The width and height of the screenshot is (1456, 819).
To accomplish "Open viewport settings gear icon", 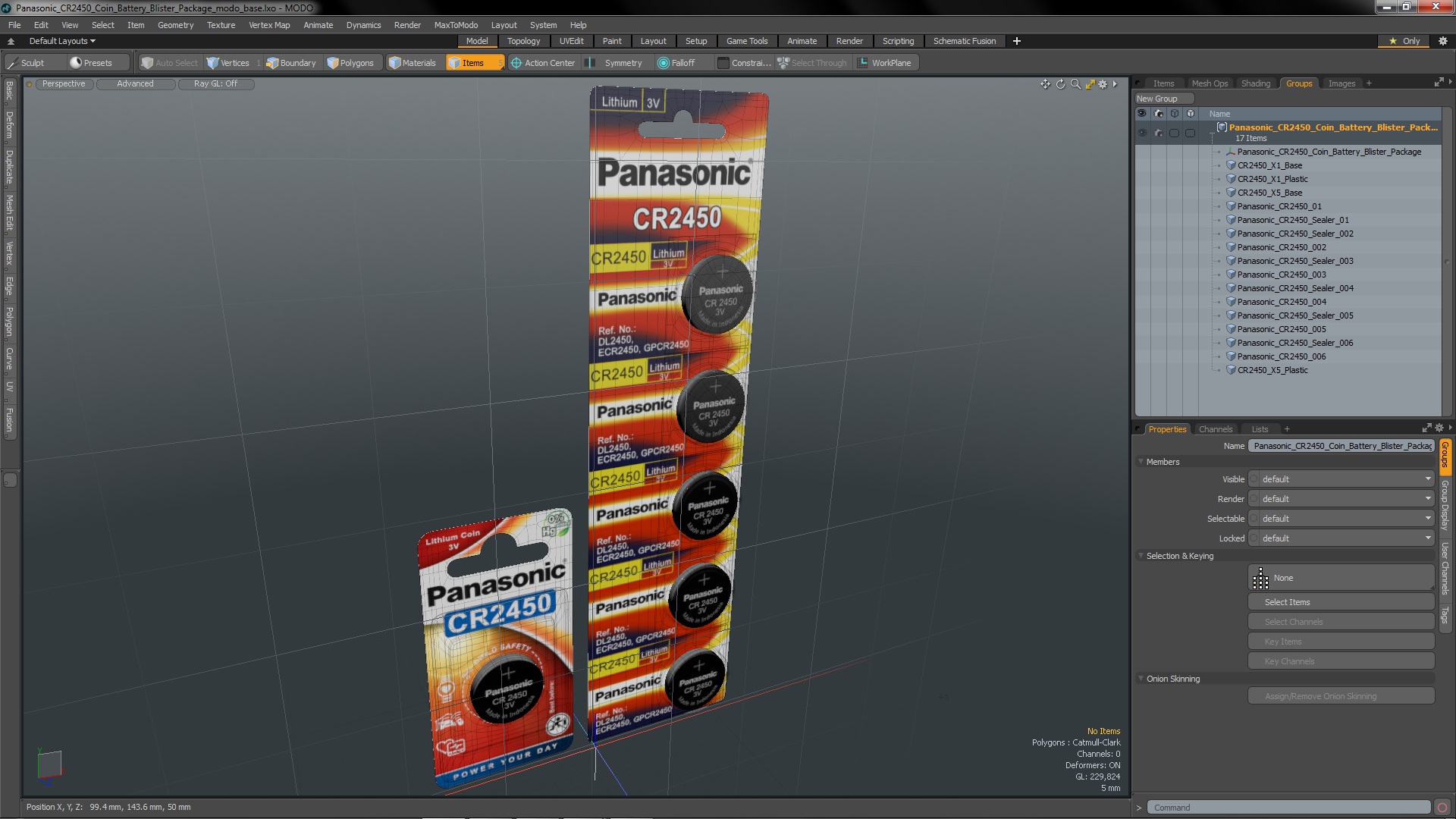I will click(x=1103, y=84).
